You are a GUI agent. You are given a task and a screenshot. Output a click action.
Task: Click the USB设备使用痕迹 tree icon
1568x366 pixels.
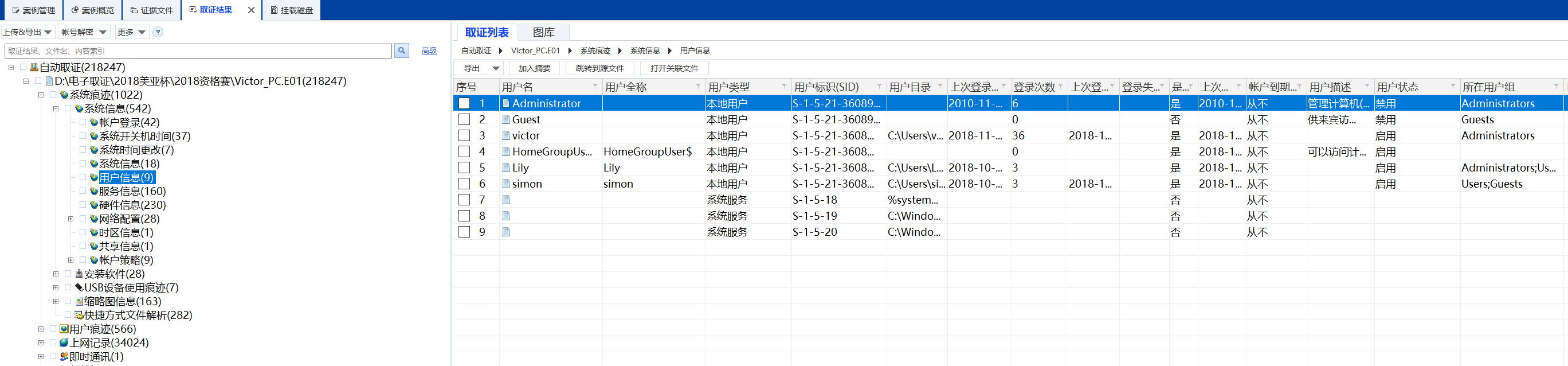79,287
